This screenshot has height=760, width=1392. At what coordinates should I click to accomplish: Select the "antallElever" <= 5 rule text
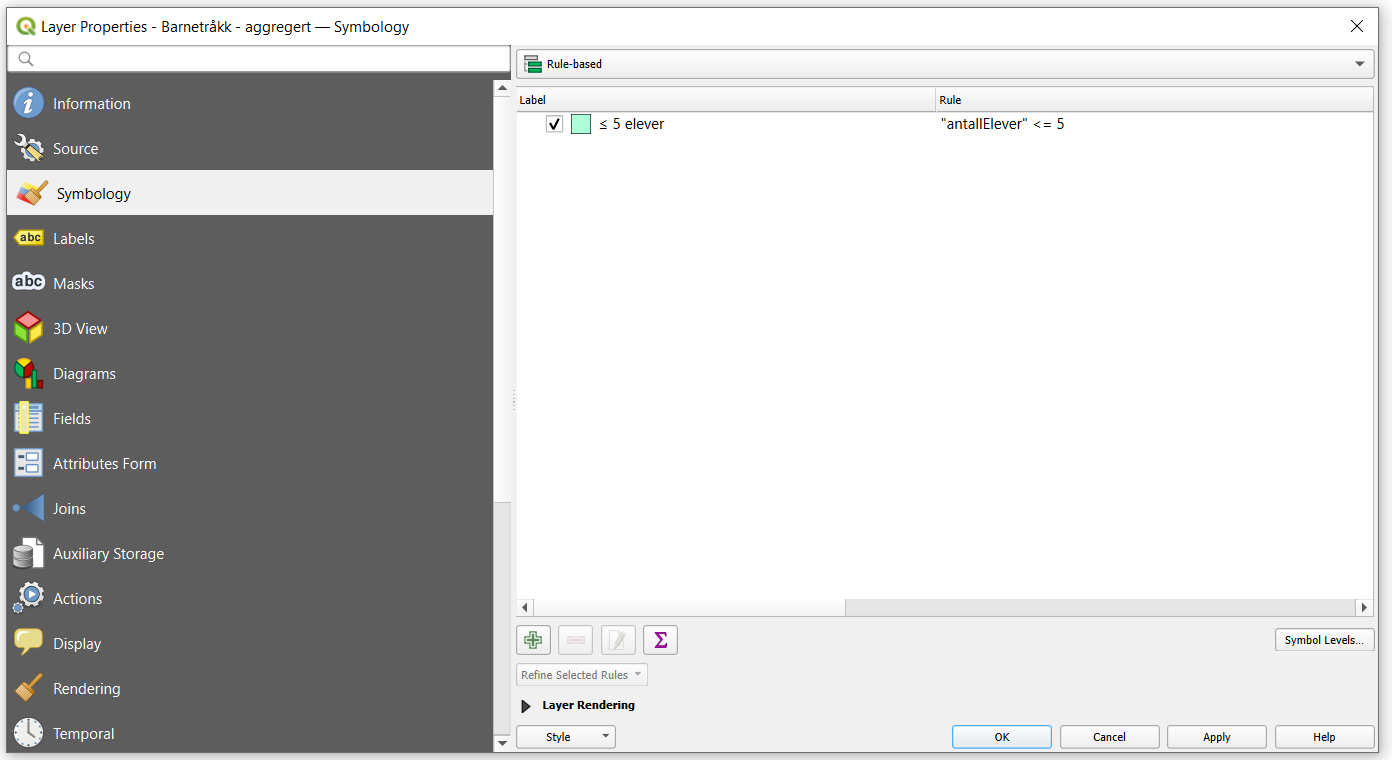pos(1002,124)
